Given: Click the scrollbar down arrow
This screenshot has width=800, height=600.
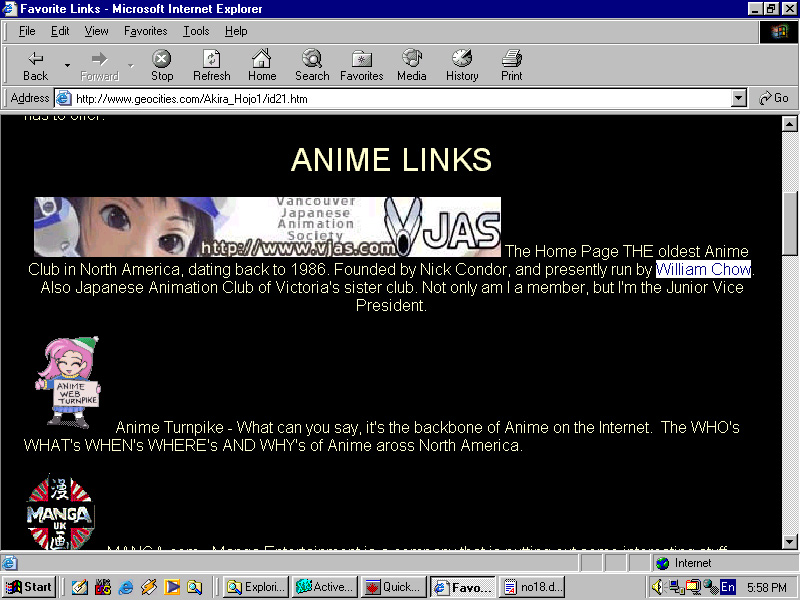Looking at the screenshot, I should click(x=789, y=542).
